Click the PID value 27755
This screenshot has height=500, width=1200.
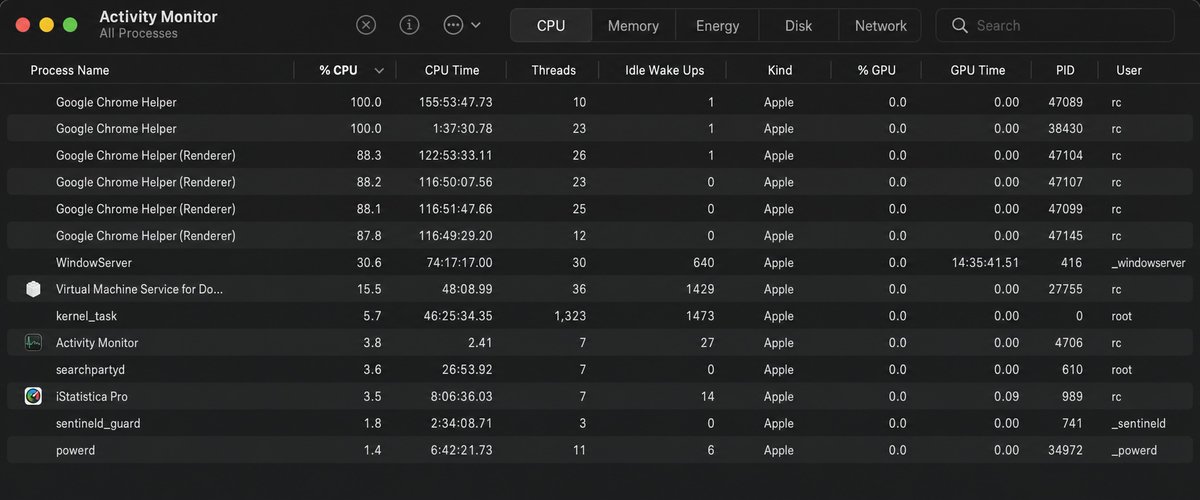pos(1065,289)
